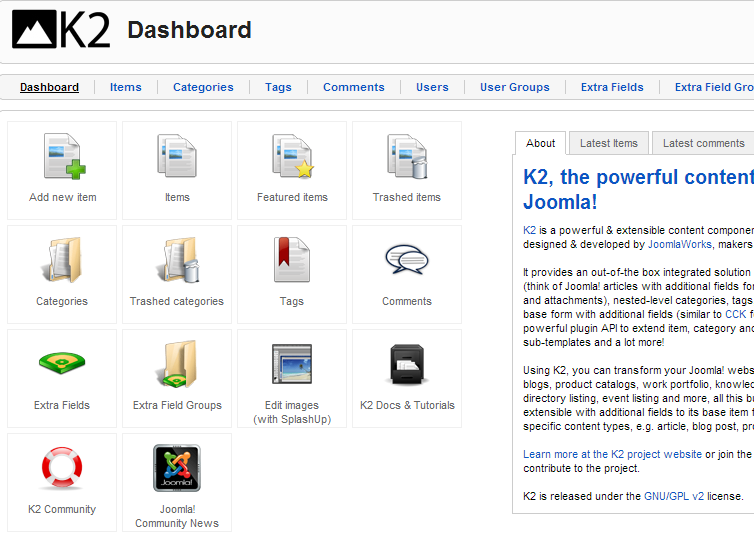
Task: Open the Items documents icon in the grid
Action: click(177, 156)
